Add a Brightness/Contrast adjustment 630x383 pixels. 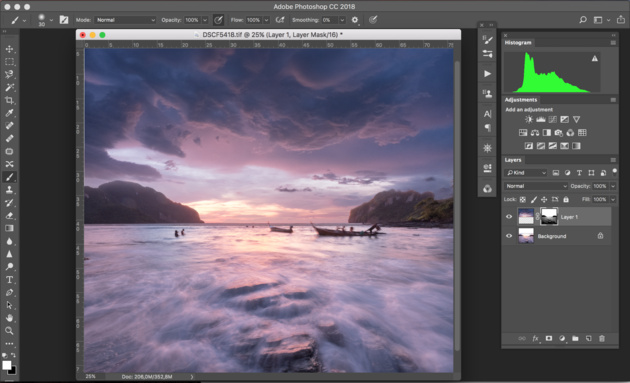529,119
